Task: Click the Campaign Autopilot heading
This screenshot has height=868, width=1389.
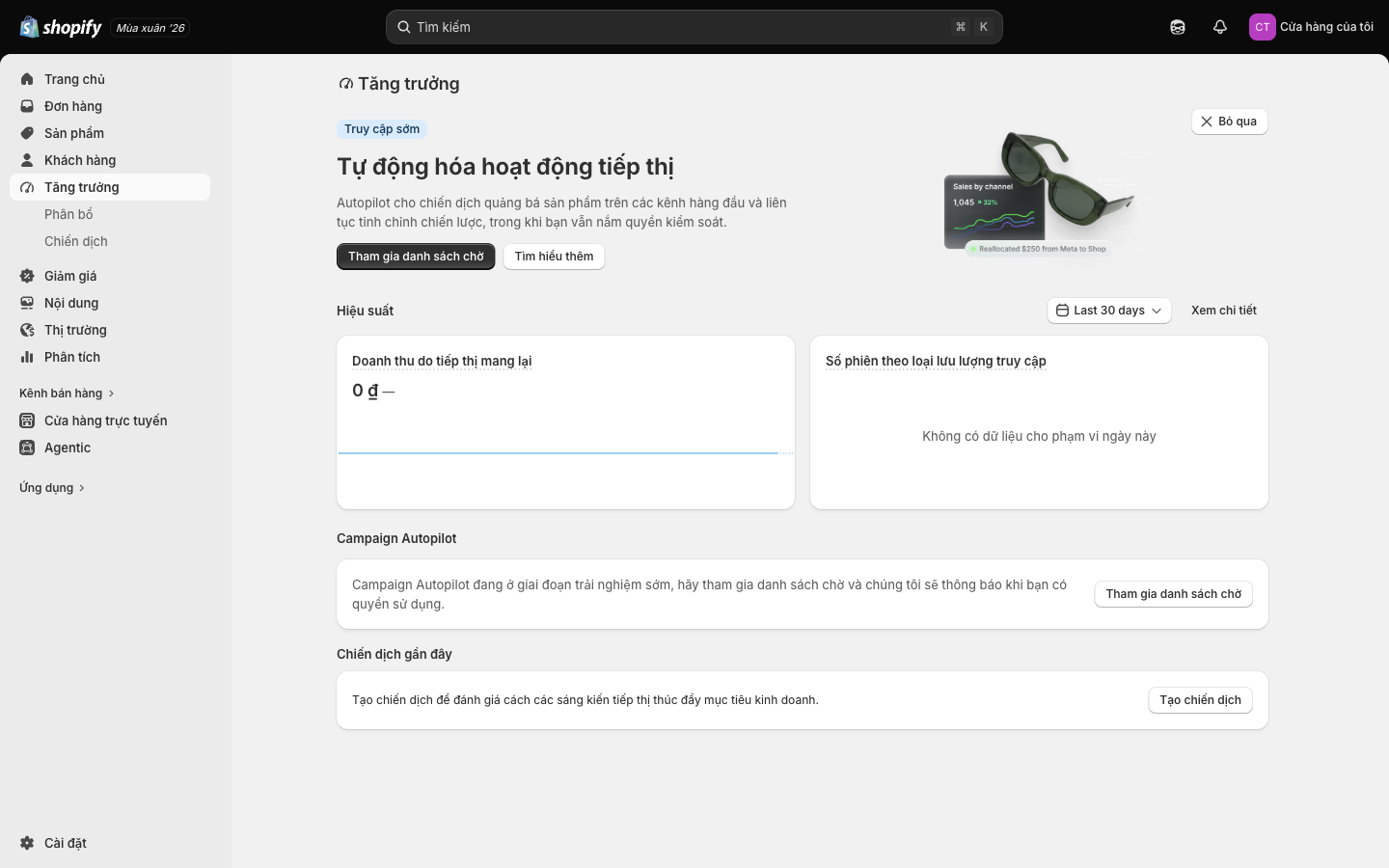Action: pyautogui.click(x=396, y=538)
